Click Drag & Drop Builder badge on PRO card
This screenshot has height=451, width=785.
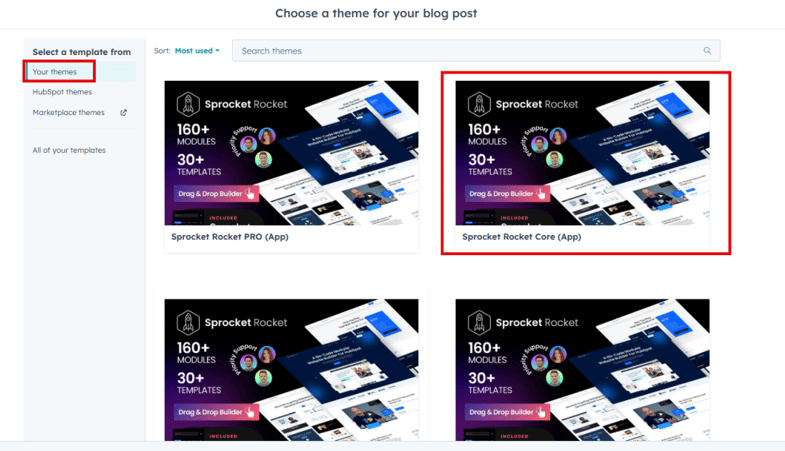[216, 194]
